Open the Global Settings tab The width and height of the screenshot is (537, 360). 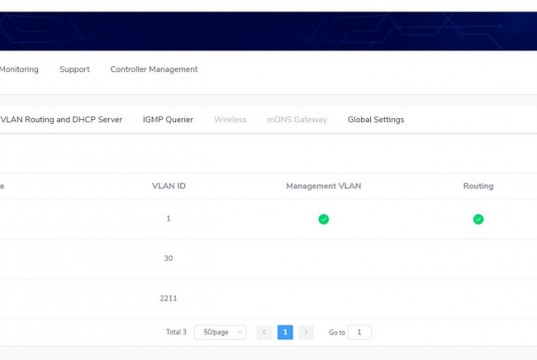[376, 120]
